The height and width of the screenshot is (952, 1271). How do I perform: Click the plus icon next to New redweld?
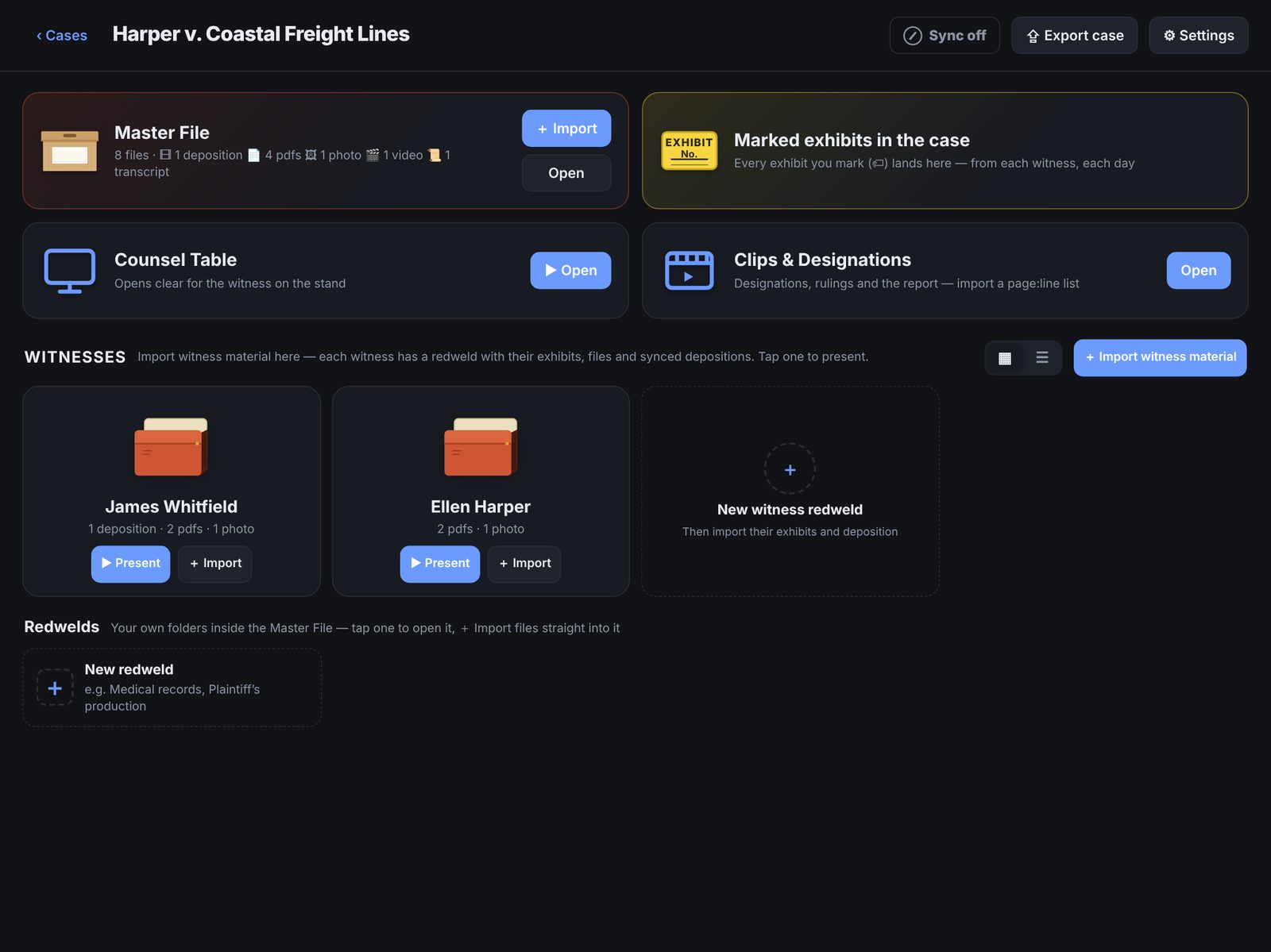pos(55,688)
